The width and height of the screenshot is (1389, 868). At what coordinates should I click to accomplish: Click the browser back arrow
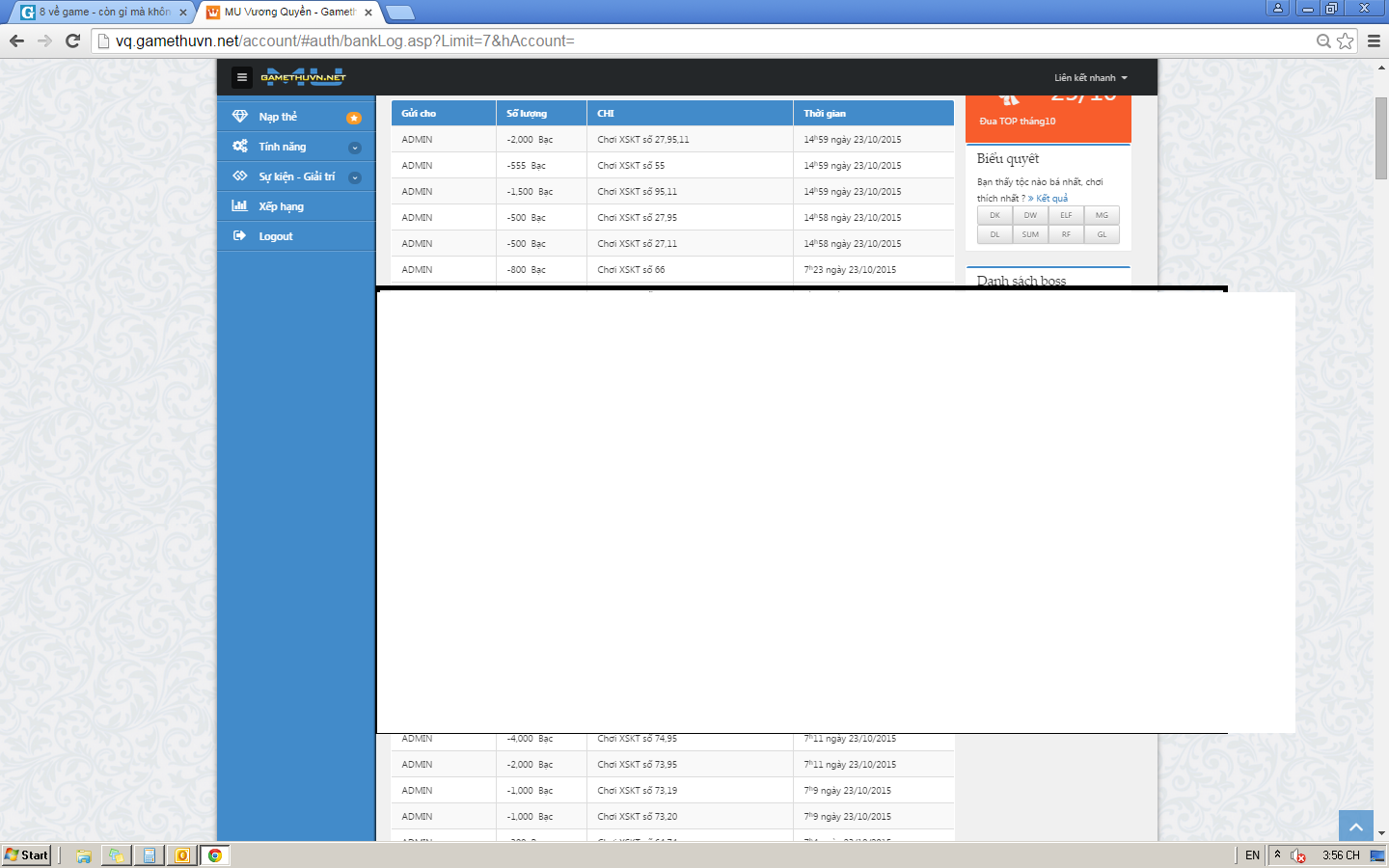click(x=16, y=41)
